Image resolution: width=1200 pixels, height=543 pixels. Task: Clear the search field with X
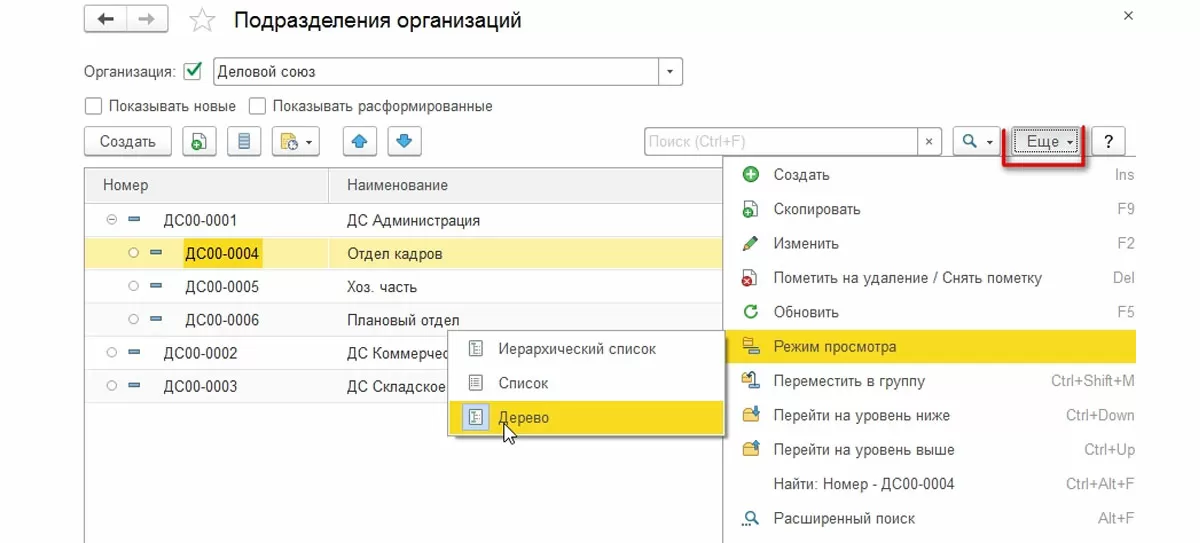[x=930, y=142]
